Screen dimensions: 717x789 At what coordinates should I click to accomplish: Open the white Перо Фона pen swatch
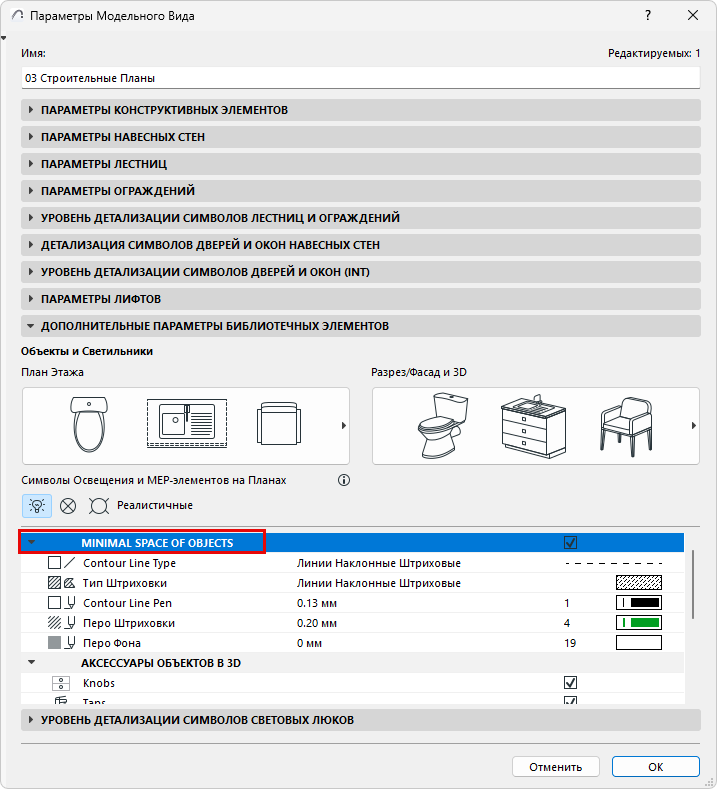coord(639,643)
